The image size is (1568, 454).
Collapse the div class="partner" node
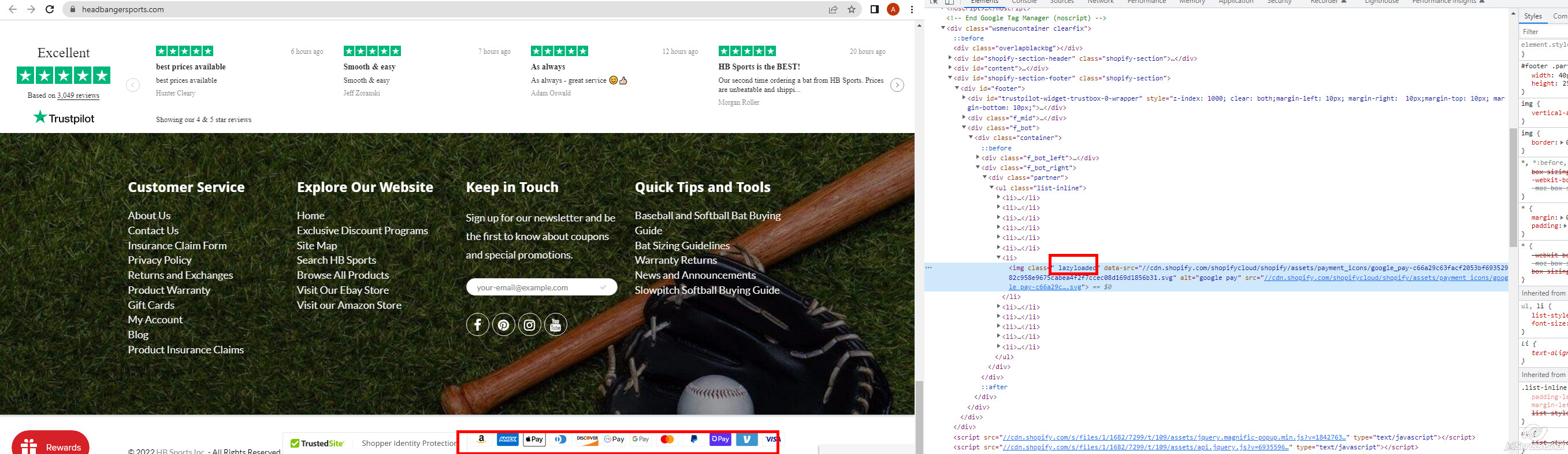click(x=984, y=178)
